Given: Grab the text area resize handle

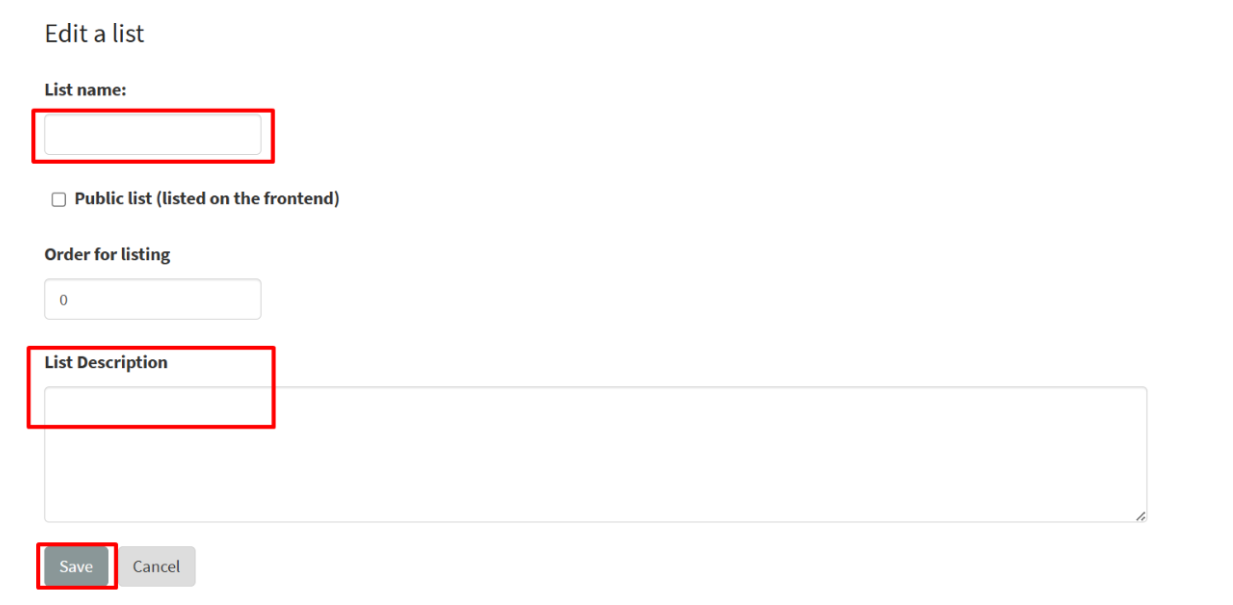Looking at the screenshot, I should (x=1141, y=516).
